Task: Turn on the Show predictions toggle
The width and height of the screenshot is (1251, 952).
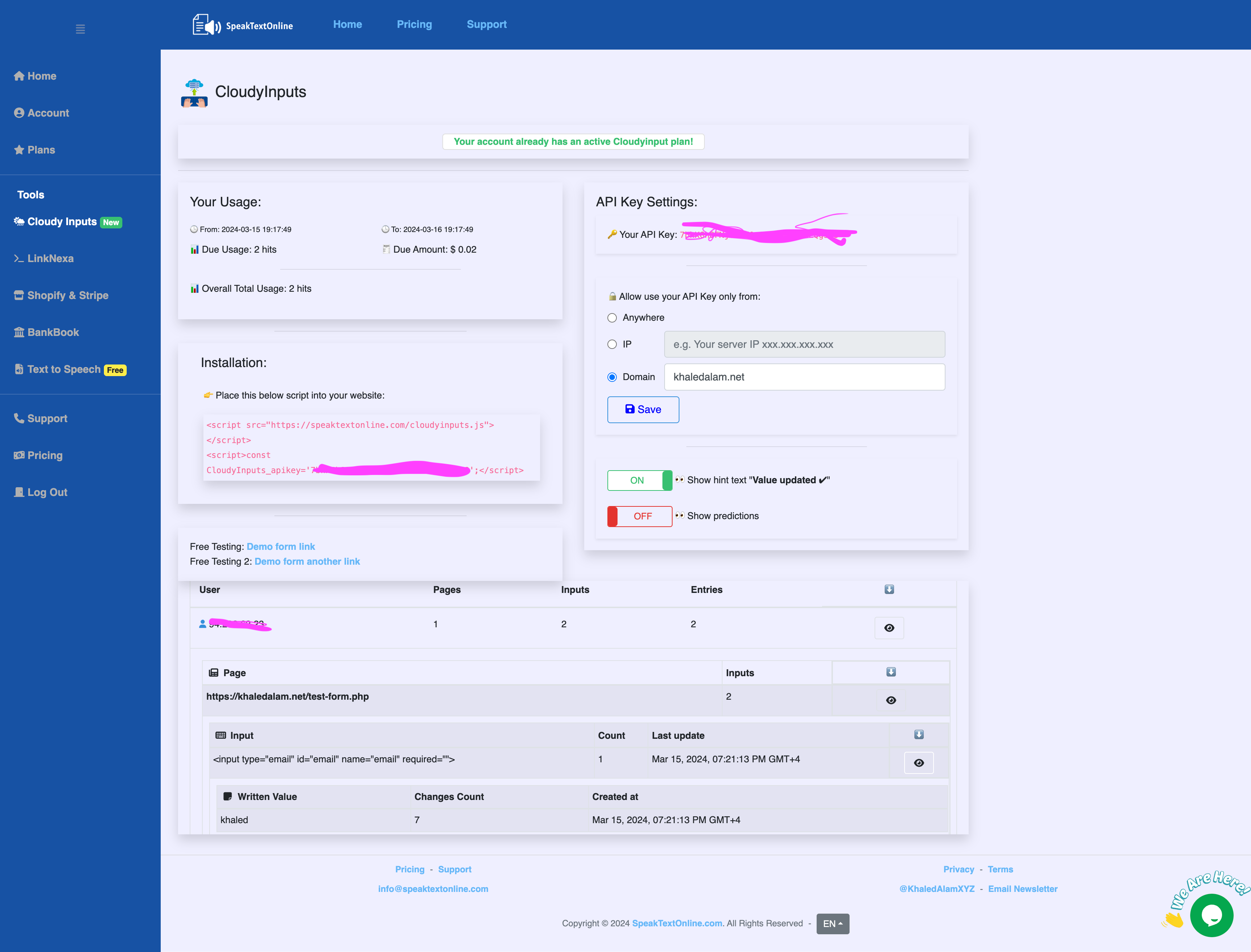Action: tap(639, 516)
